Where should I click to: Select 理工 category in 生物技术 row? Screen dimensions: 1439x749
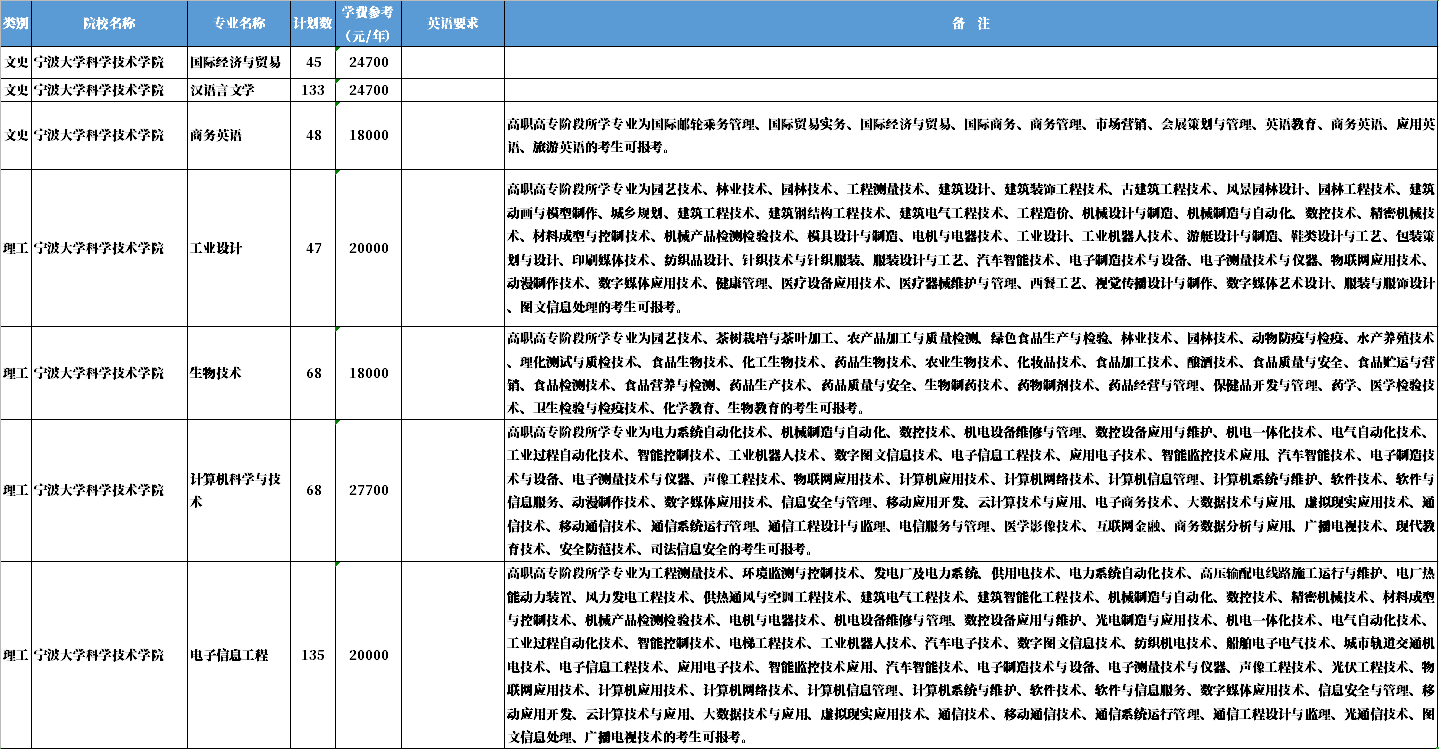point(15,373)
